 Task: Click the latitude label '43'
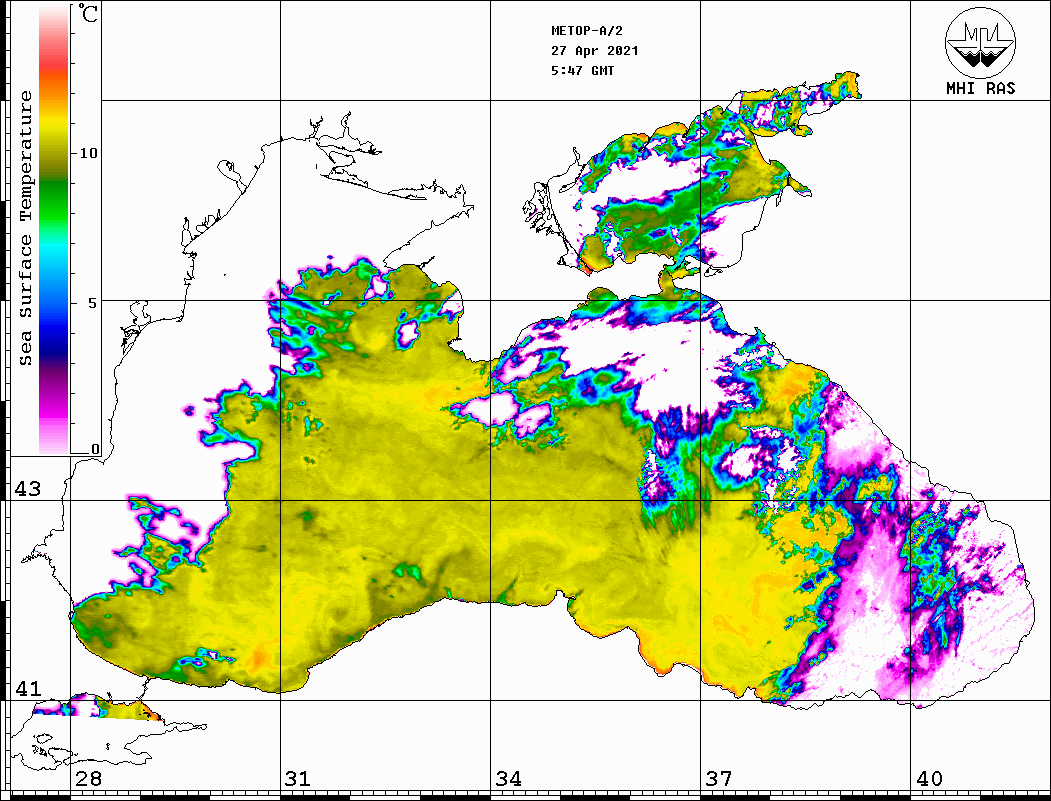point(27,489)
